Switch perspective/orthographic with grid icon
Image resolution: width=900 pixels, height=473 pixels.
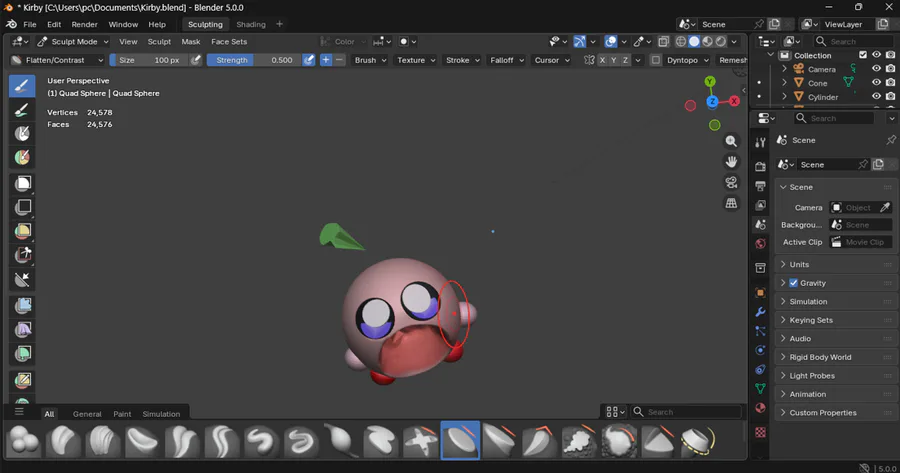click(x=731, y=203)
